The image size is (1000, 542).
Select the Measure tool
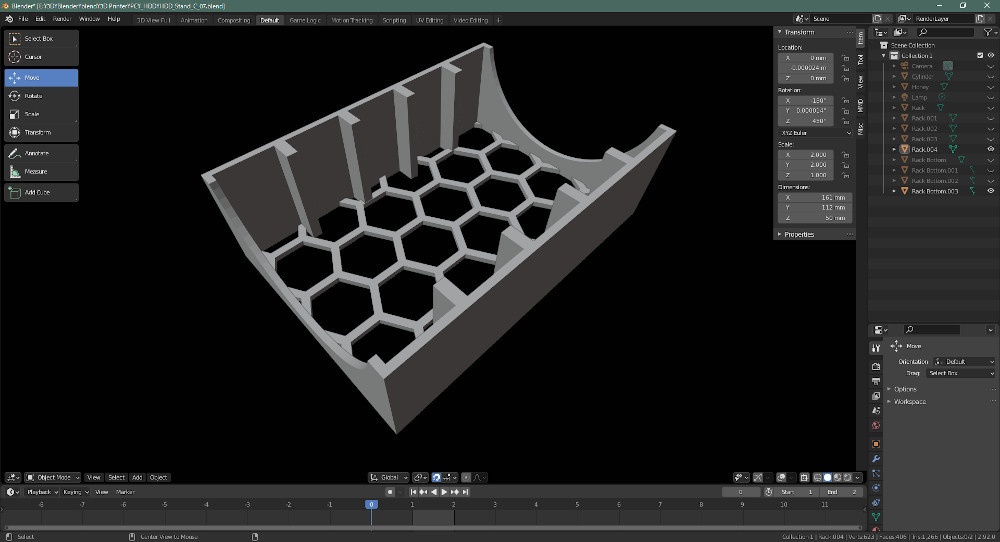click(41, 172)
